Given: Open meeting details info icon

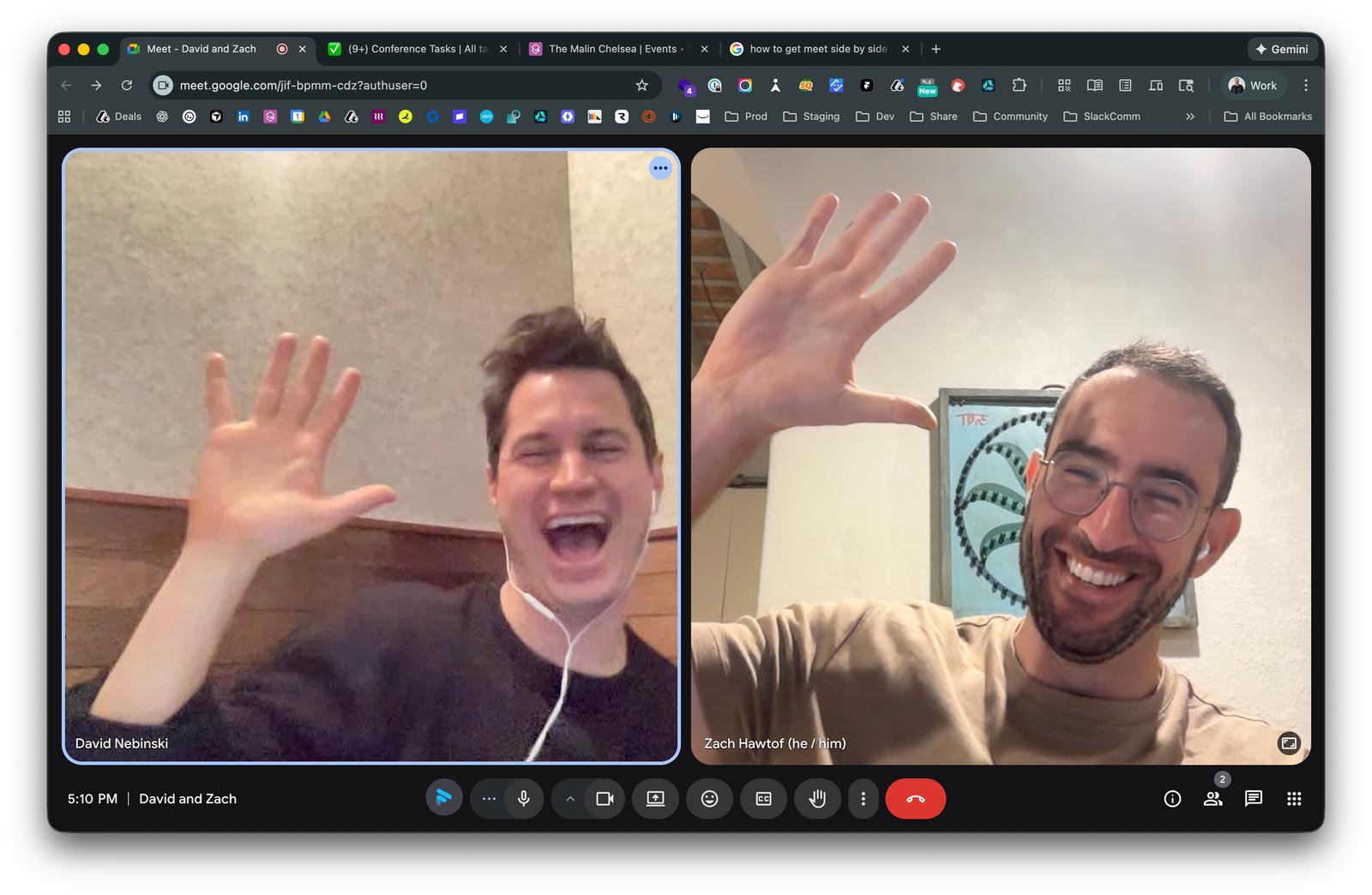Looking at the screenshot, I should tap(1172, 799).
